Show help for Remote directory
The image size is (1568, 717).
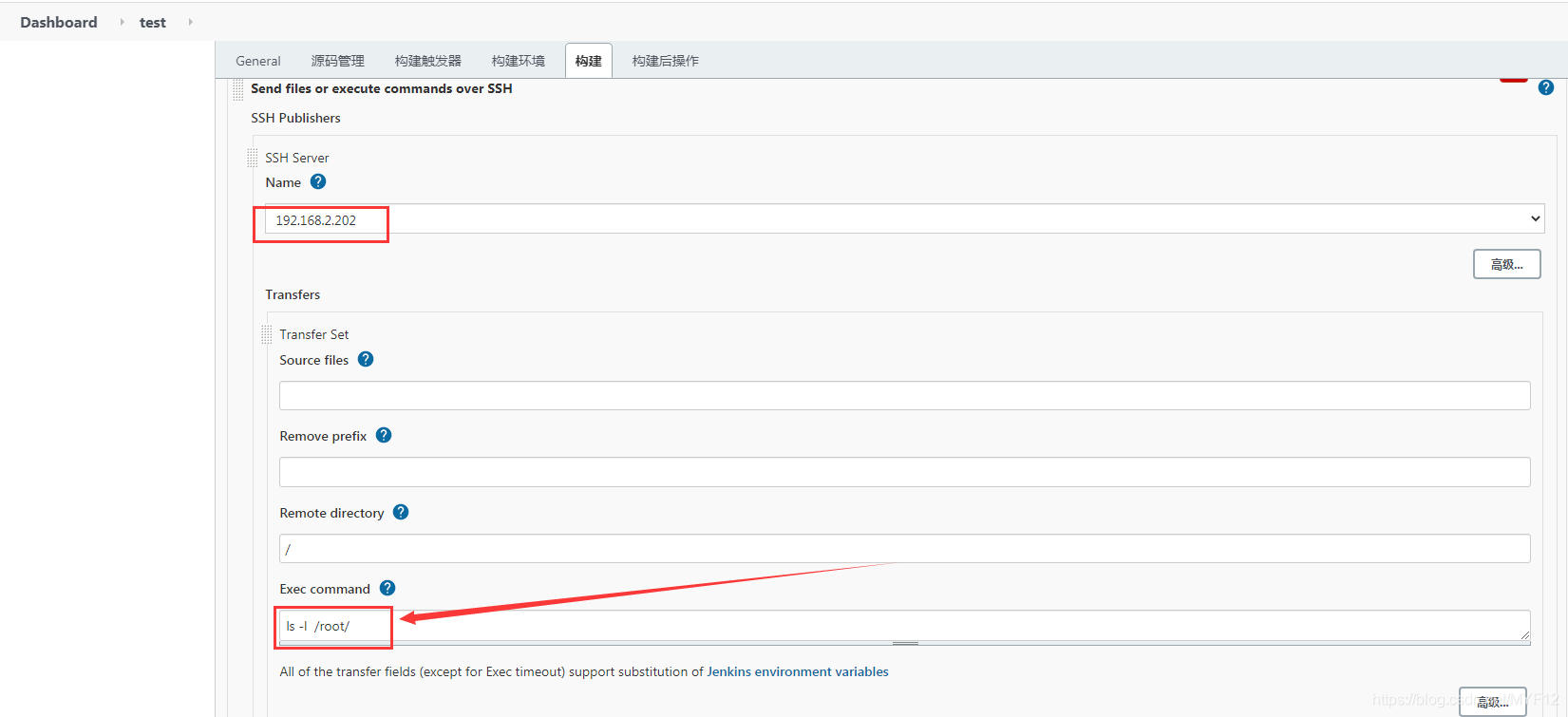401,512
